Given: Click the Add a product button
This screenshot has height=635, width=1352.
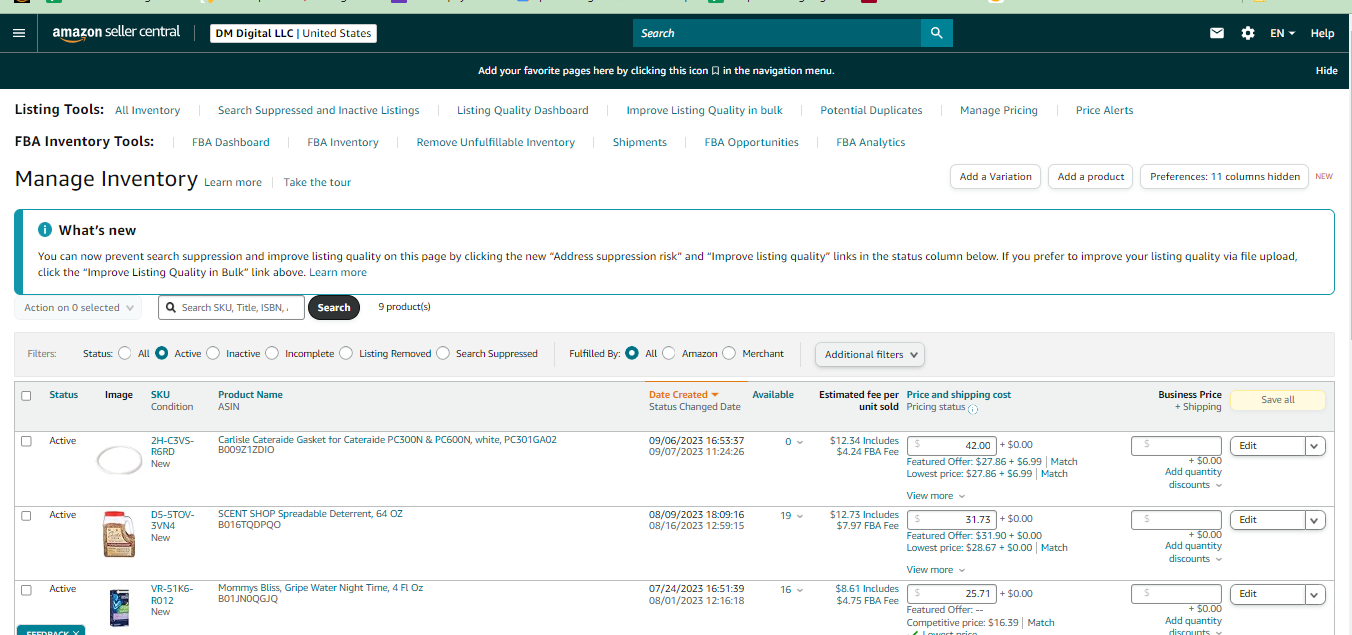Looking at the screenshot, I should pos(1091,177).
